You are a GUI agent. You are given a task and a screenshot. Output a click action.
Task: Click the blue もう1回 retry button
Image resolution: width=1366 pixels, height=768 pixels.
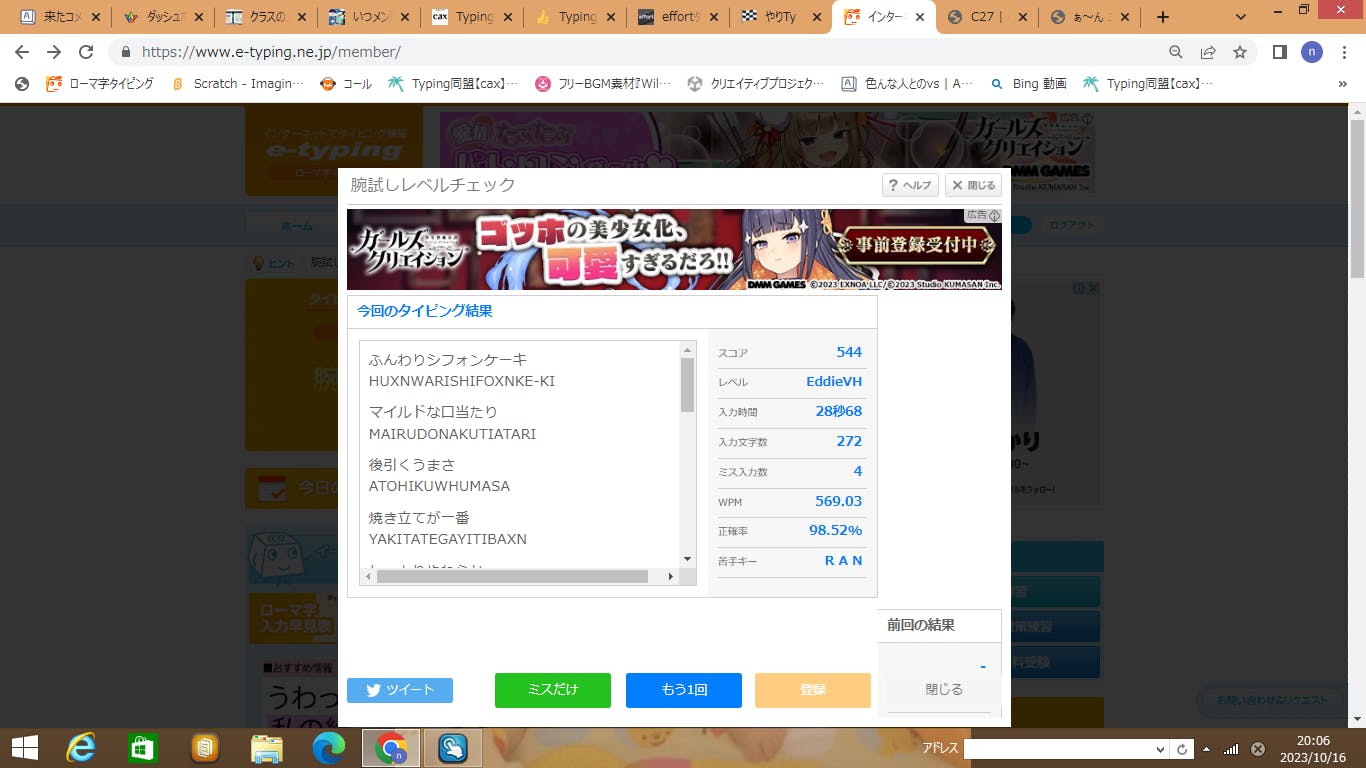point(684,690)
